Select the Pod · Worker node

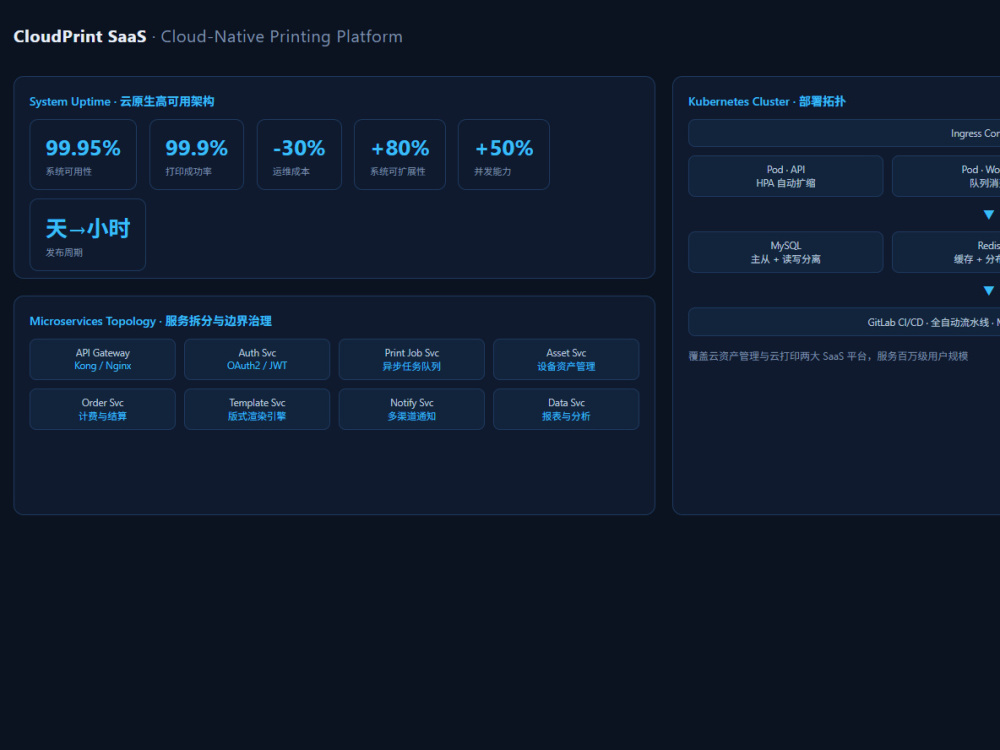(x=946, y=176)
